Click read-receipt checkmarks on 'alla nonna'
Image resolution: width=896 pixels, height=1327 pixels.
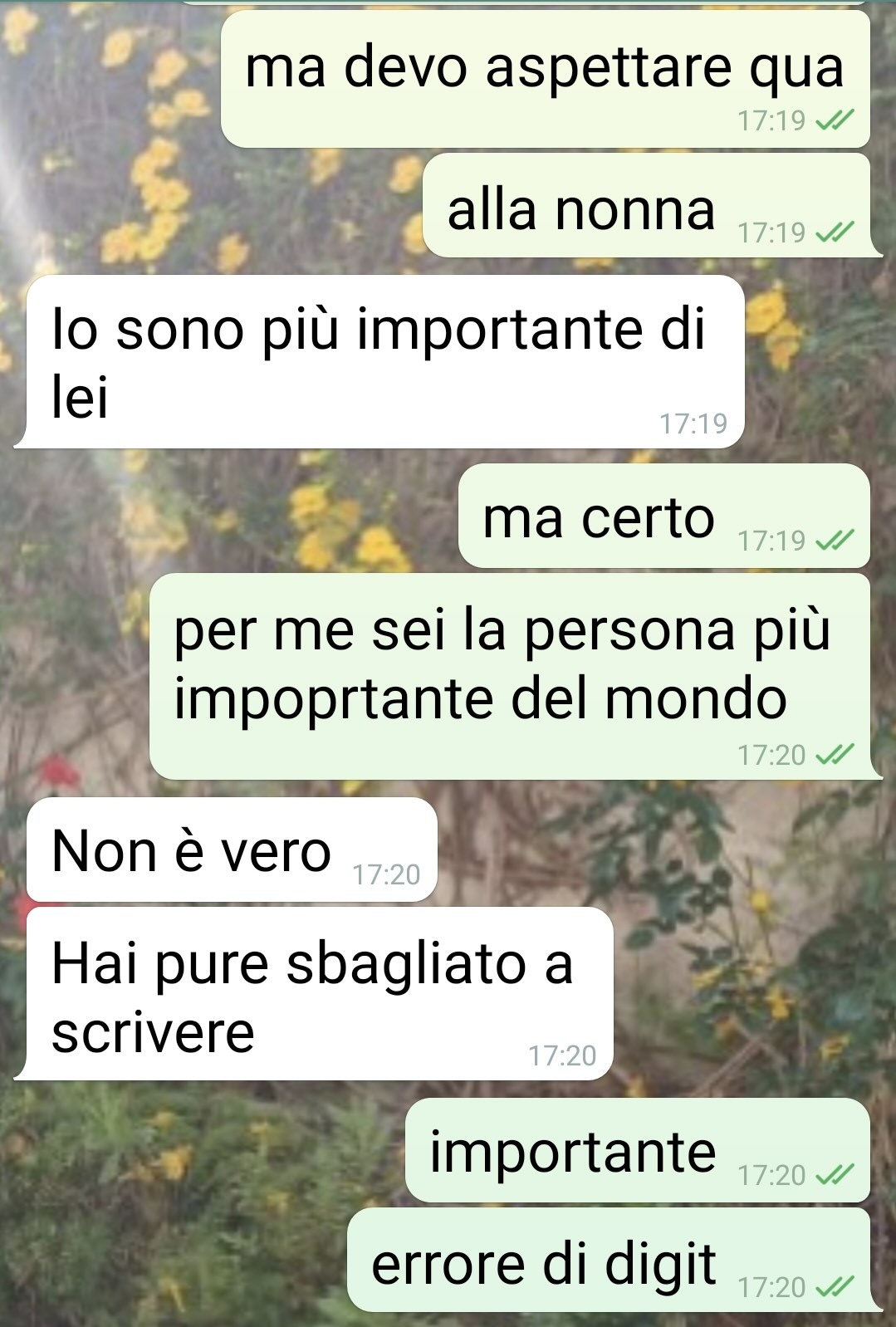coord(835,233)
